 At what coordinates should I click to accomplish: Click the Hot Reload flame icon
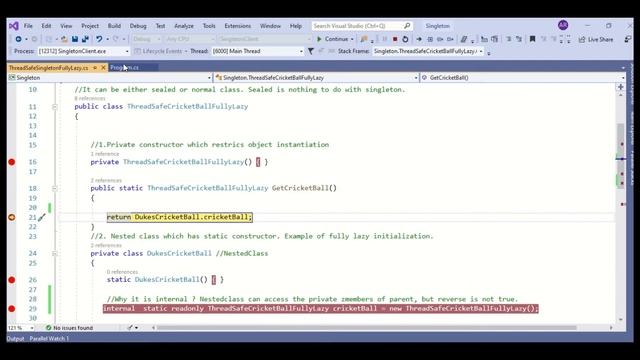coord(364,39)
